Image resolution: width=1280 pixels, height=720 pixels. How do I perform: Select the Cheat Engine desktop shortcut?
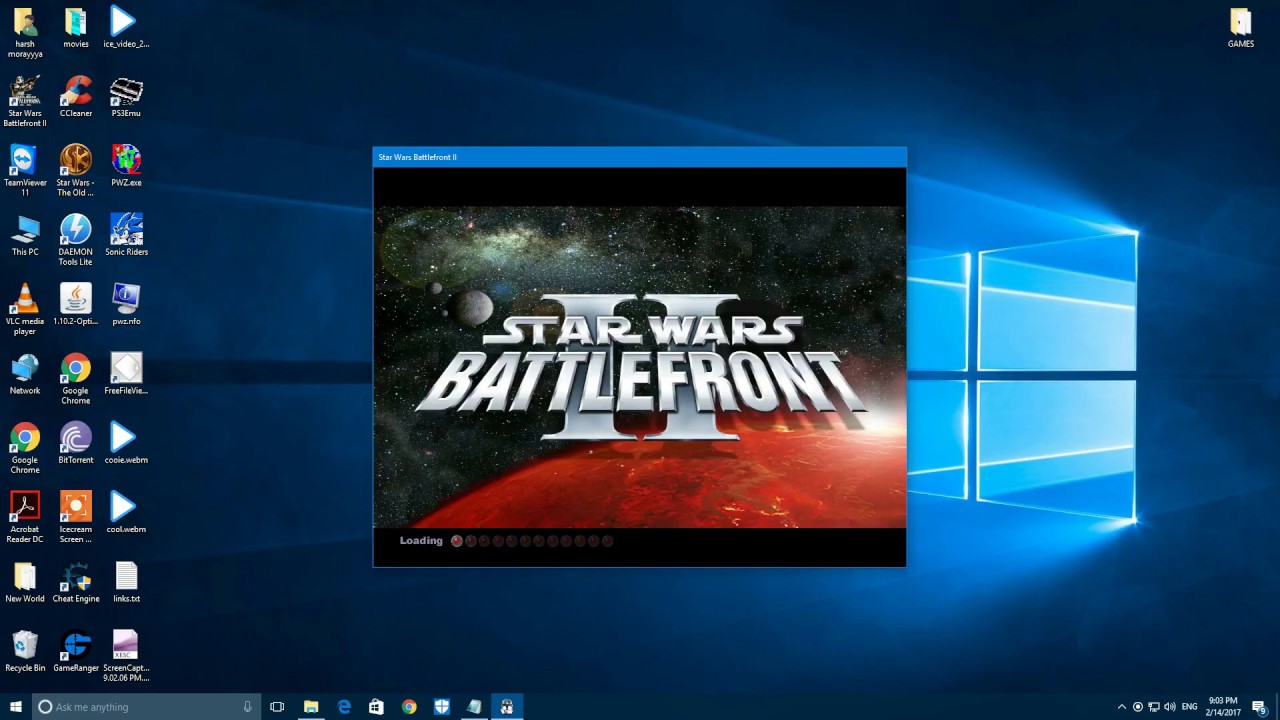(x=76, y=582)
